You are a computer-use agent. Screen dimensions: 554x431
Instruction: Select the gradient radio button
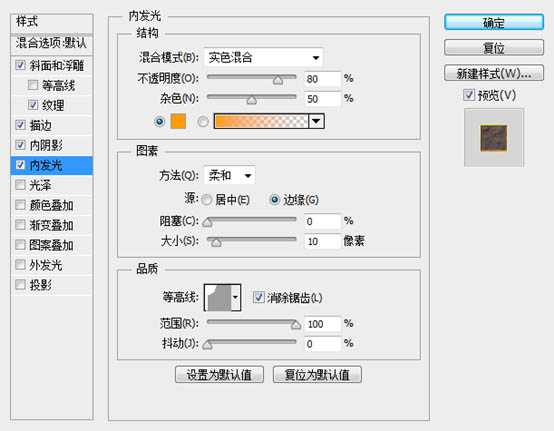click(x=203, y=122)
